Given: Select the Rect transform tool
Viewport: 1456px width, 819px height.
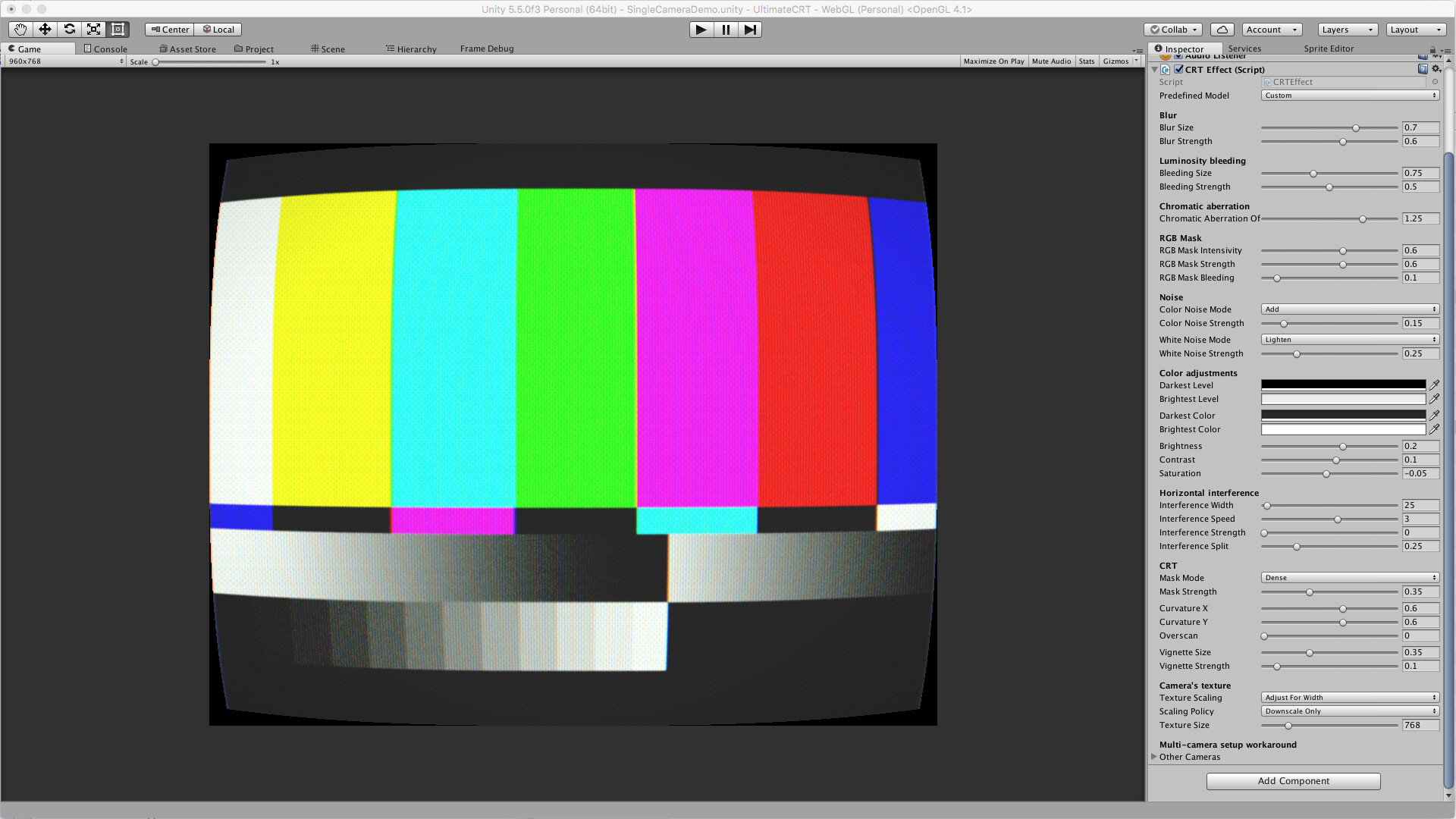Looking at the screenshot, I should [x=118, y=29].
